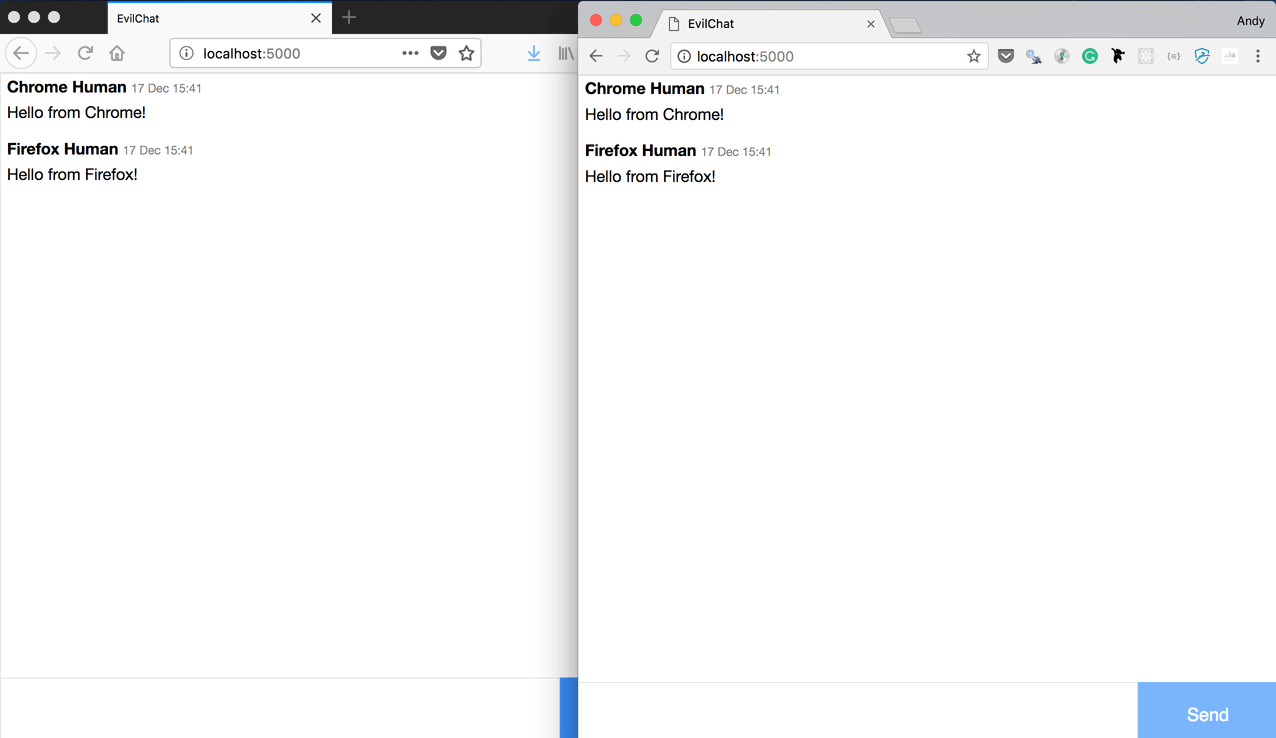This screenshot has width=1276, height=738.
Task: Click Firefox's back navigation arrow
Action: tap(20, 53)
